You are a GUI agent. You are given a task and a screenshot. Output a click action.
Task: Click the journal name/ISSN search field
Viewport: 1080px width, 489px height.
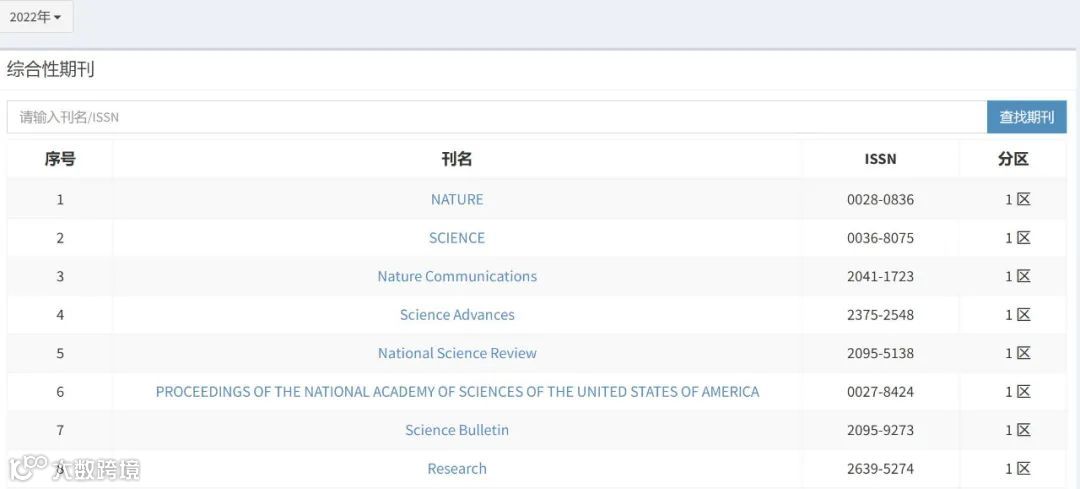pyautogui.click(x=497, y=117)
